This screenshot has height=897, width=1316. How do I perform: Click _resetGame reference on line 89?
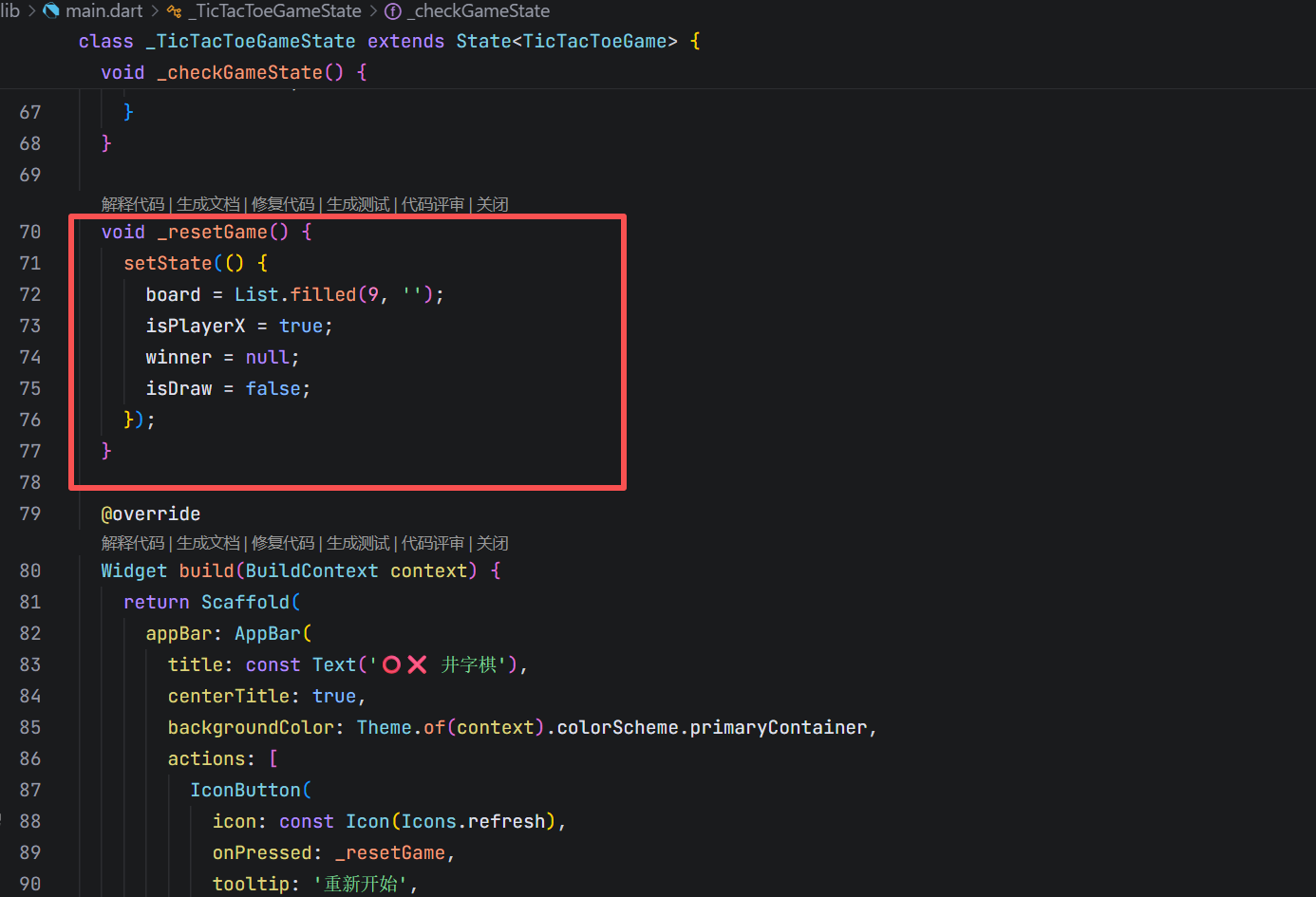point(390,853)
